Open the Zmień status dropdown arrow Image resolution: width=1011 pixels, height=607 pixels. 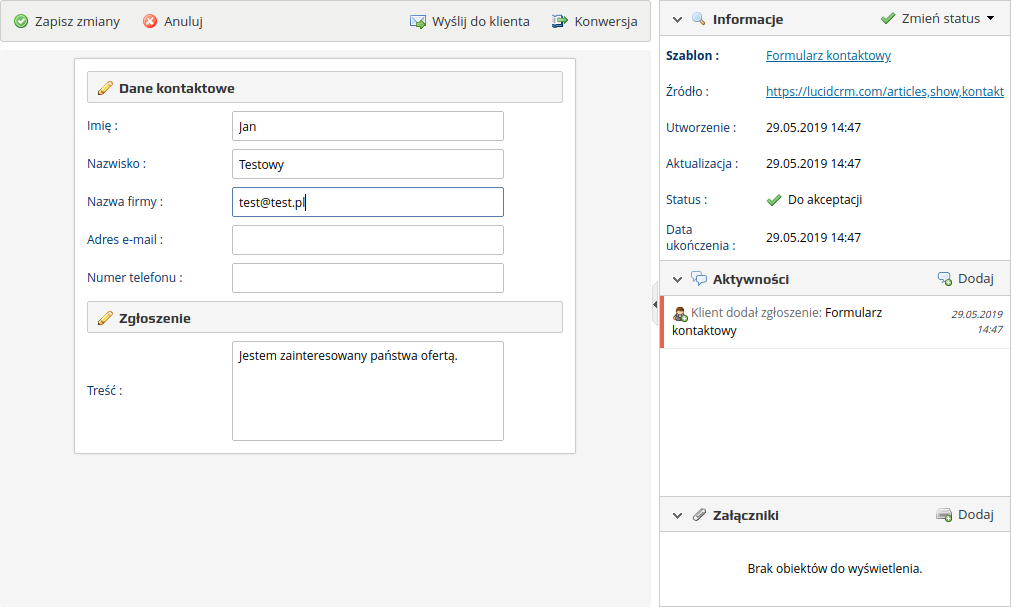990,19
